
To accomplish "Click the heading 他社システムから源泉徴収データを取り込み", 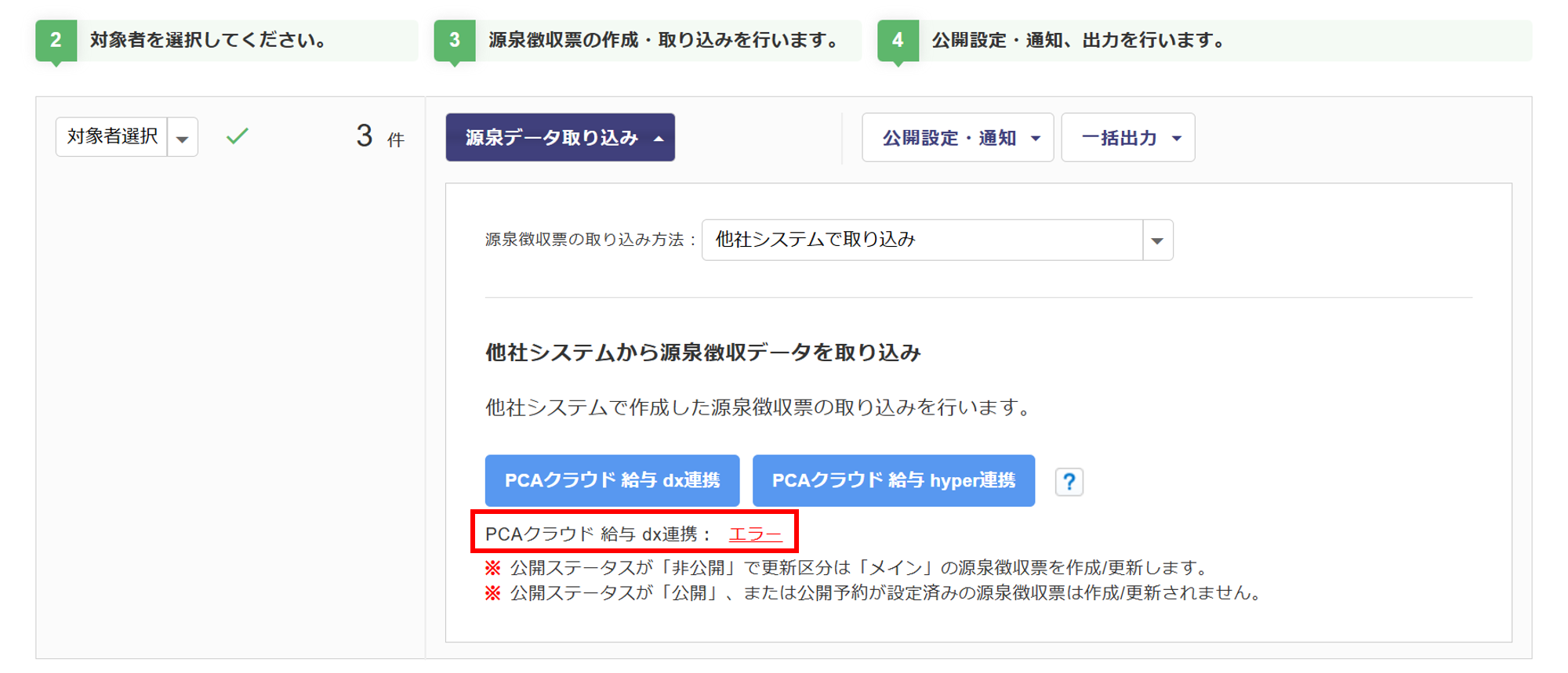I will click(703, 353).
